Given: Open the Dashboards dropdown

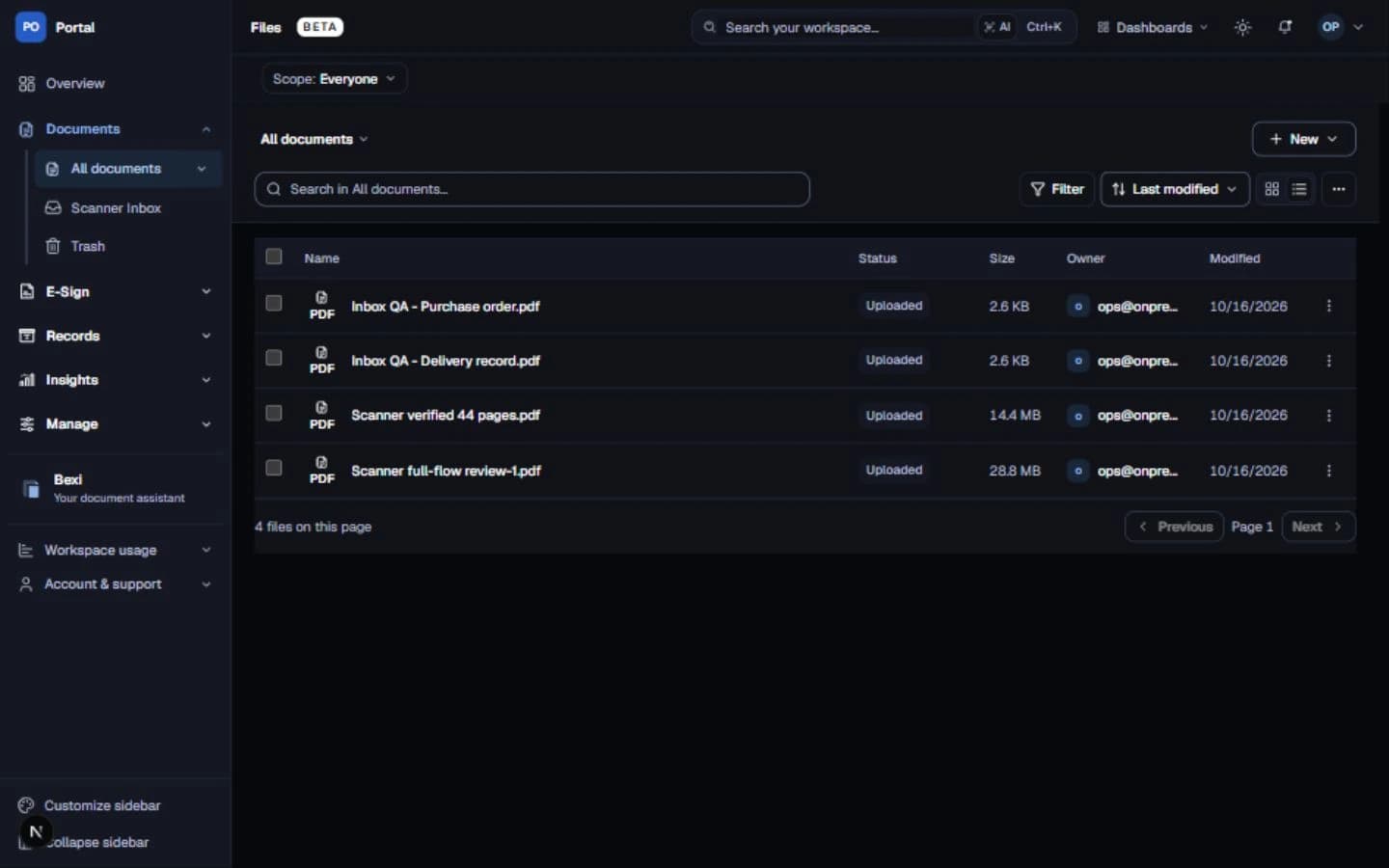Looking at the screenshot, I should [x=1152, y=27].
